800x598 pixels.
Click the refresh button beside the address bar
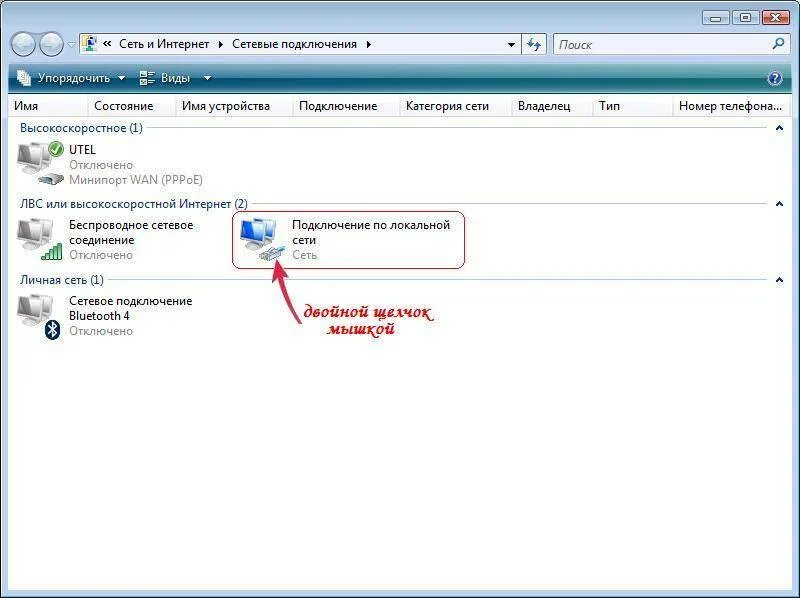[534, 44]
